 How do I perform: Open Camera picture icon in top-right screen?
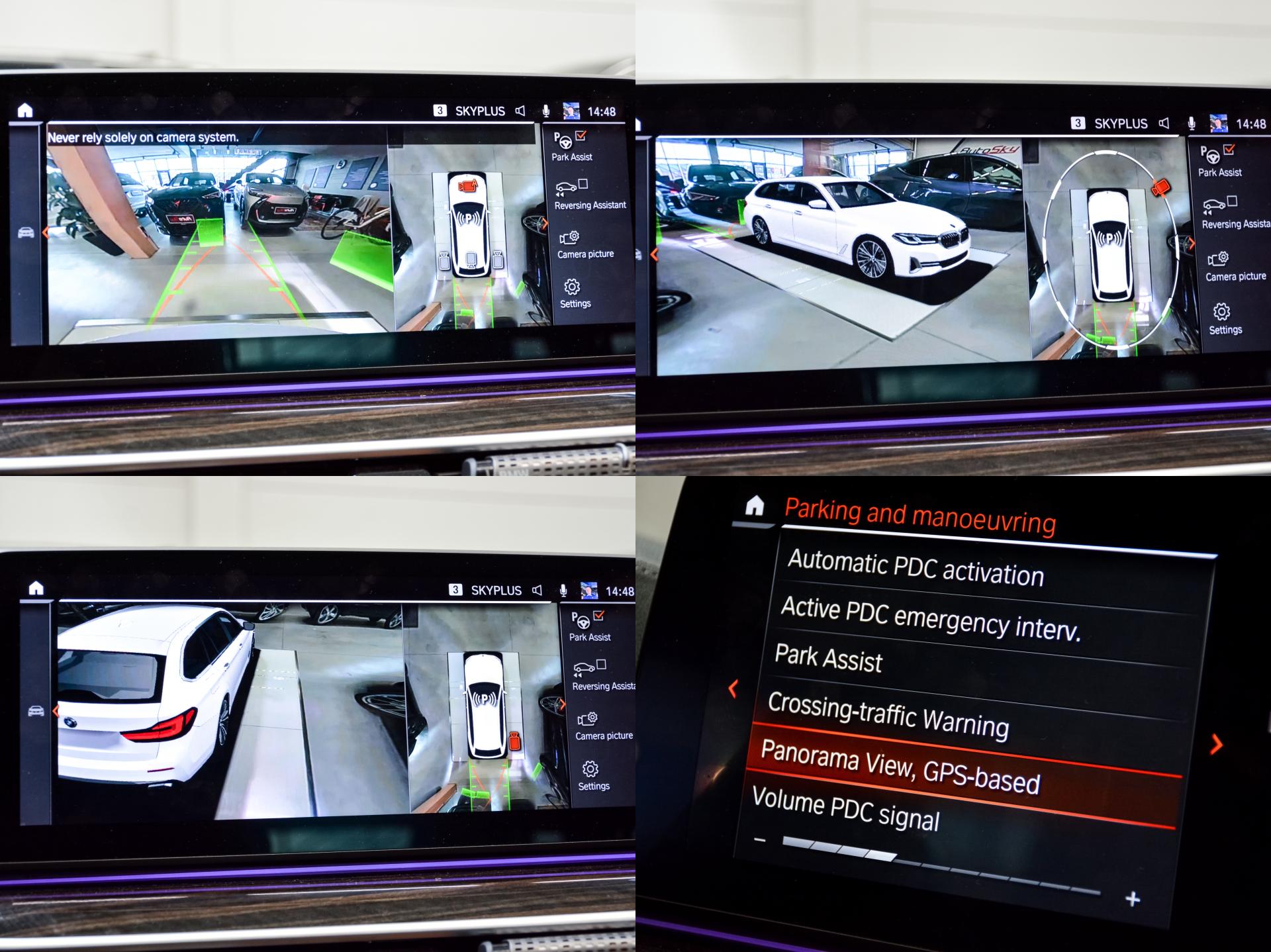[1218, 258]
